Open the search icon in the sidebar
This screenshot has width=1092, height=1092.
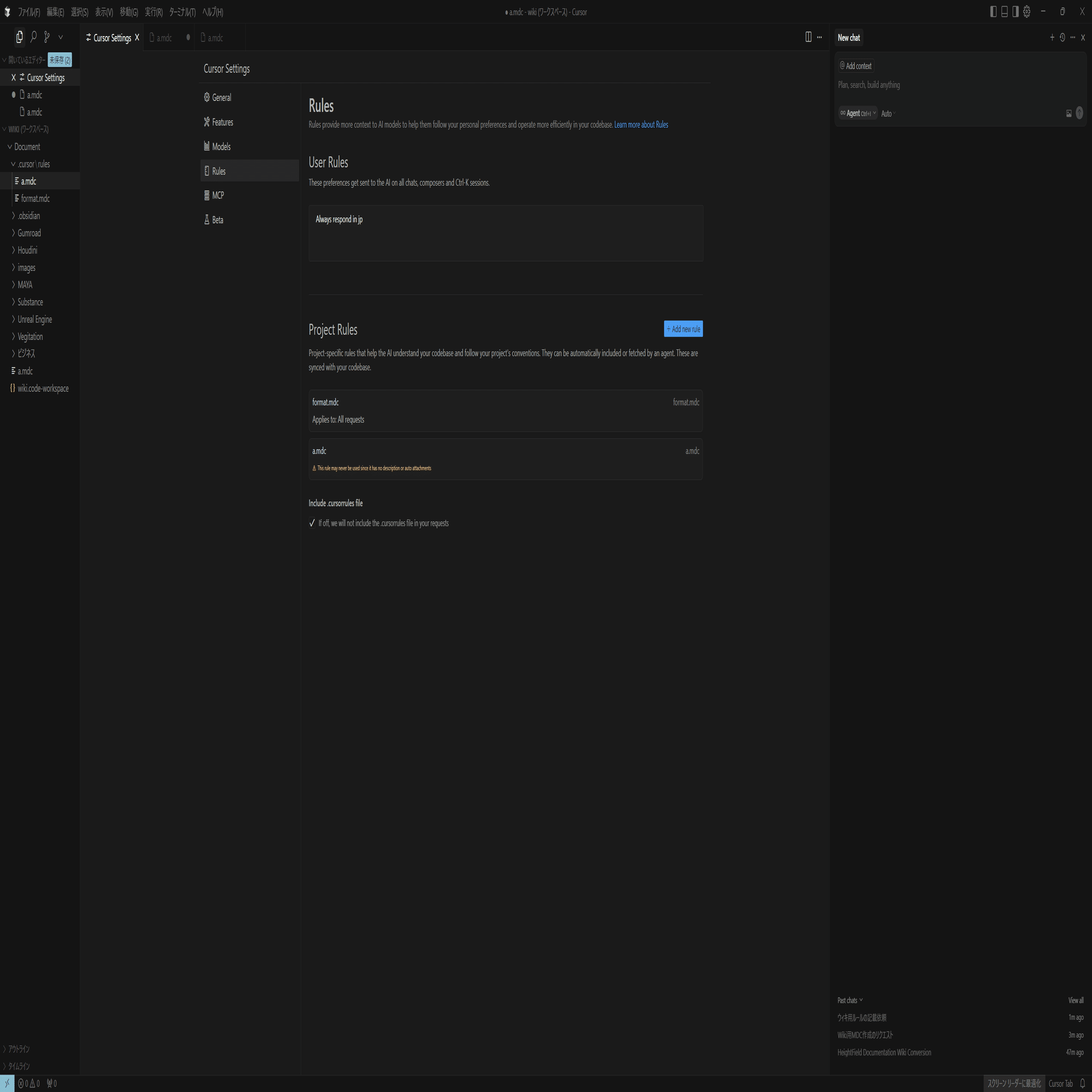tap(33, 37)
